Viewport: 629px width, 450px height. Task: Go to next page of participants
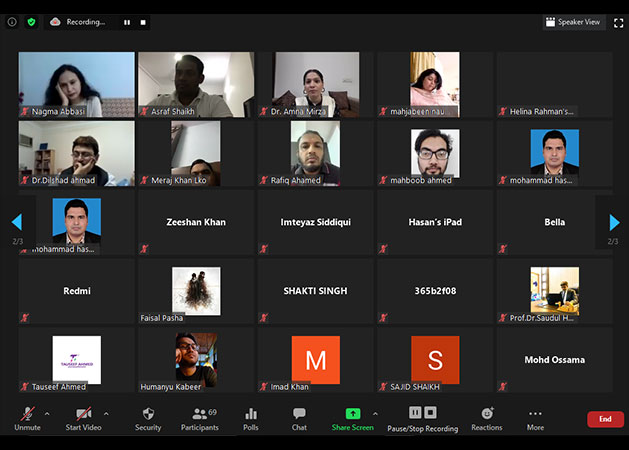(614, 222)
